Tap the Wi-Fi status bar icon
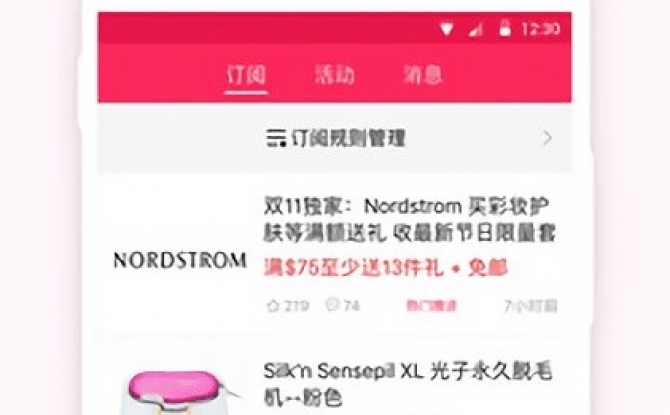This screenshot has height=415, width=670. (447, 29)
